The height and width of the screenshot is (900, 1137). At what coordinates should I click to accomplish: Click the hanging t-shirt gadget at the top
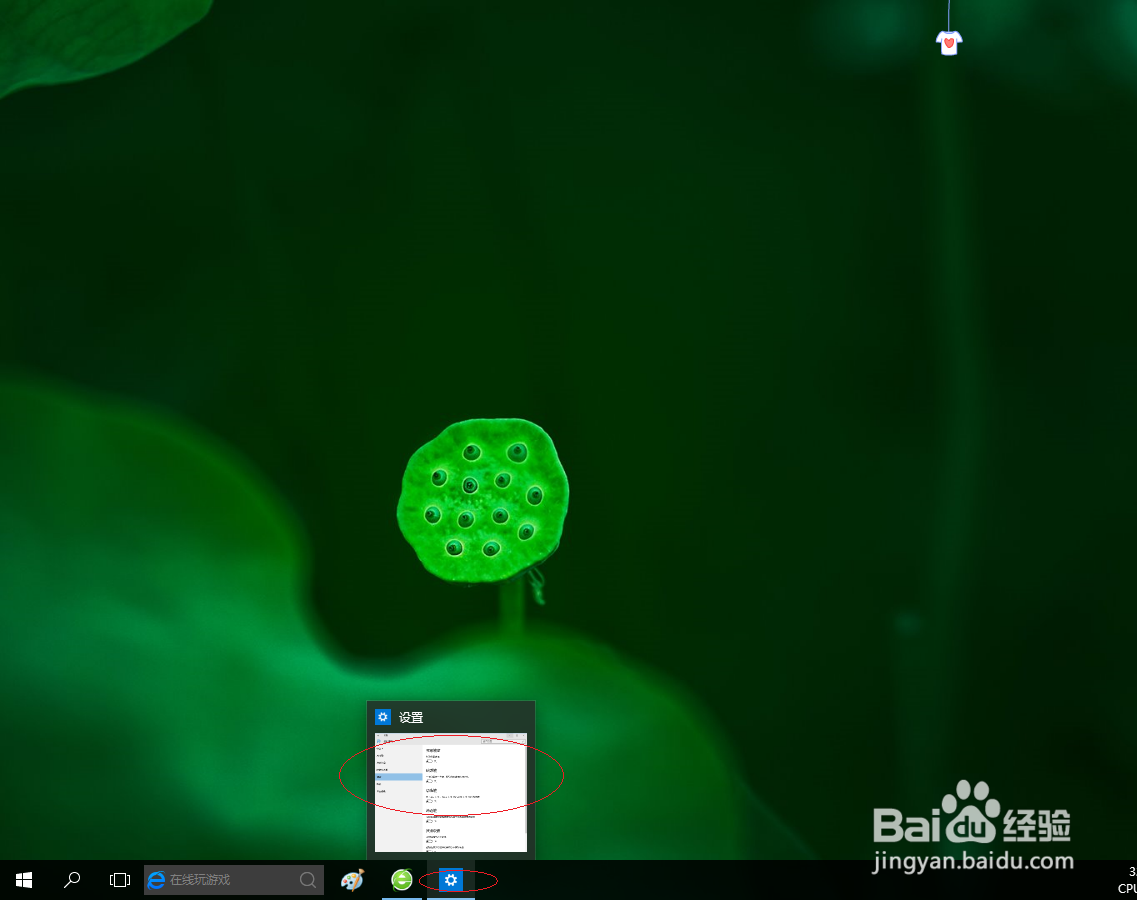click(948, 42)
